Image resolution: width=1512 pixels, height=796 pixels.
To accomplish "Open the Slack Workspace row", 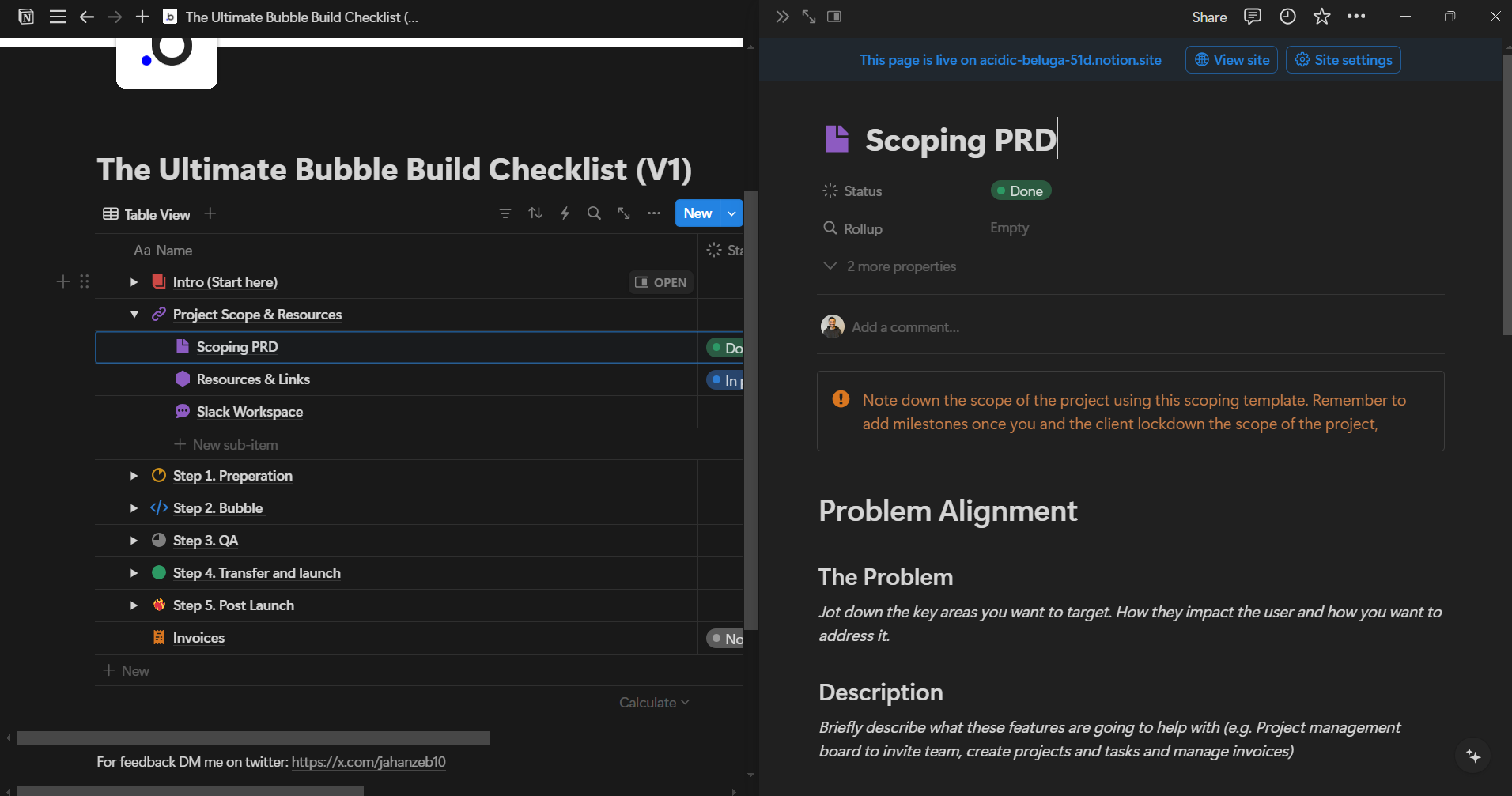I will (250, 412).
